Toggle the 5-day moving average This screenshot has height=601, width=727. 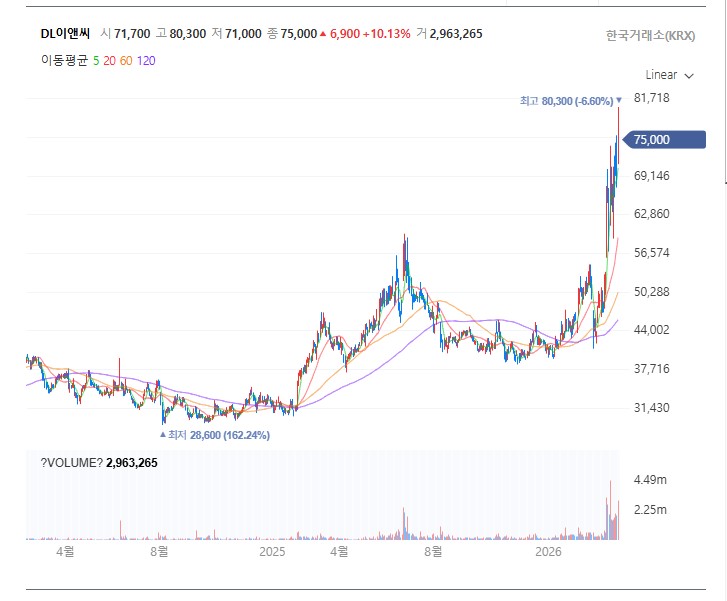tap(96, 61)
